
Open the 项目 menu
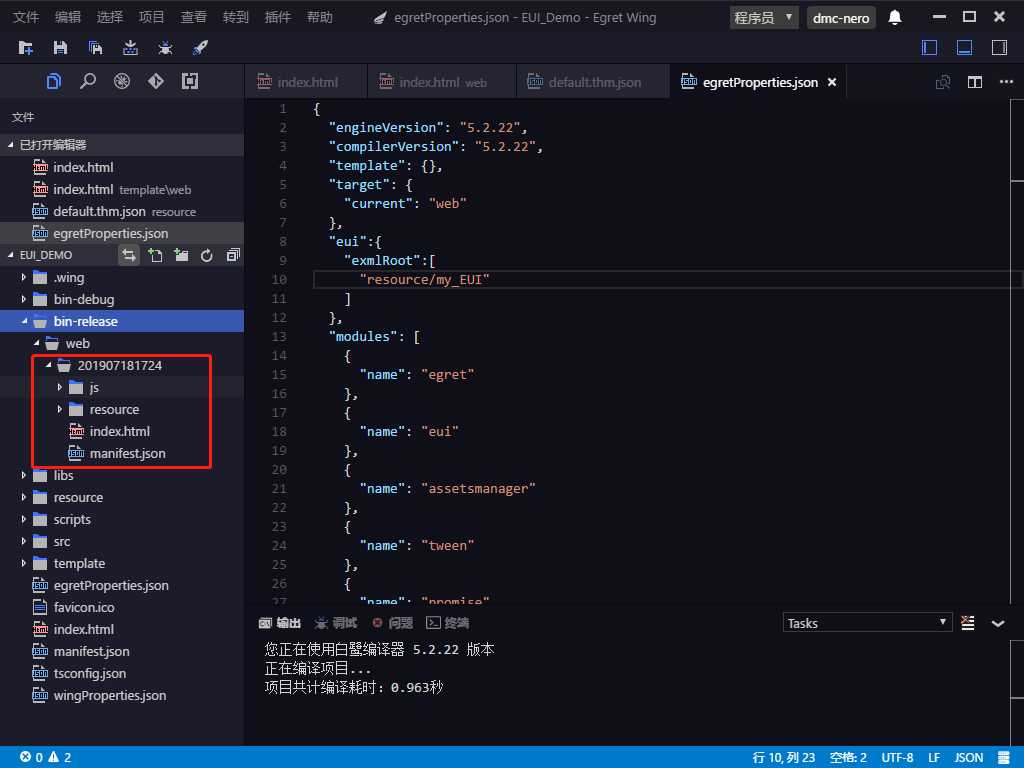point(151,17)
